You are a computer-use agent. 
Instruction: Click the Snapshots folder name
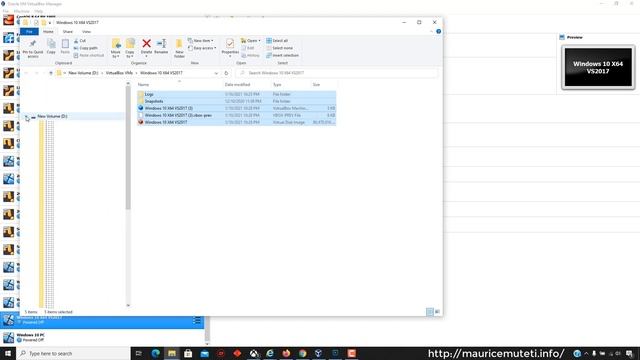tap(154, 101)
